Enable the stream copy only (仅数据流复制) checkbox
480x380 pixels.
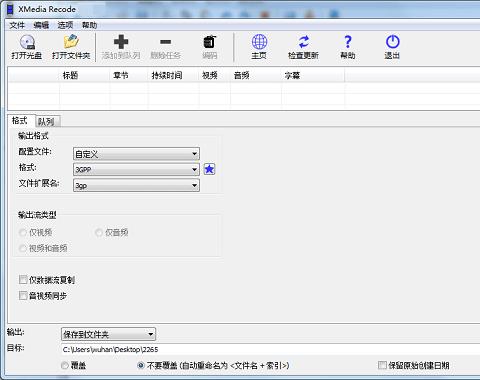pyautogui.click(x=23, y=279)
